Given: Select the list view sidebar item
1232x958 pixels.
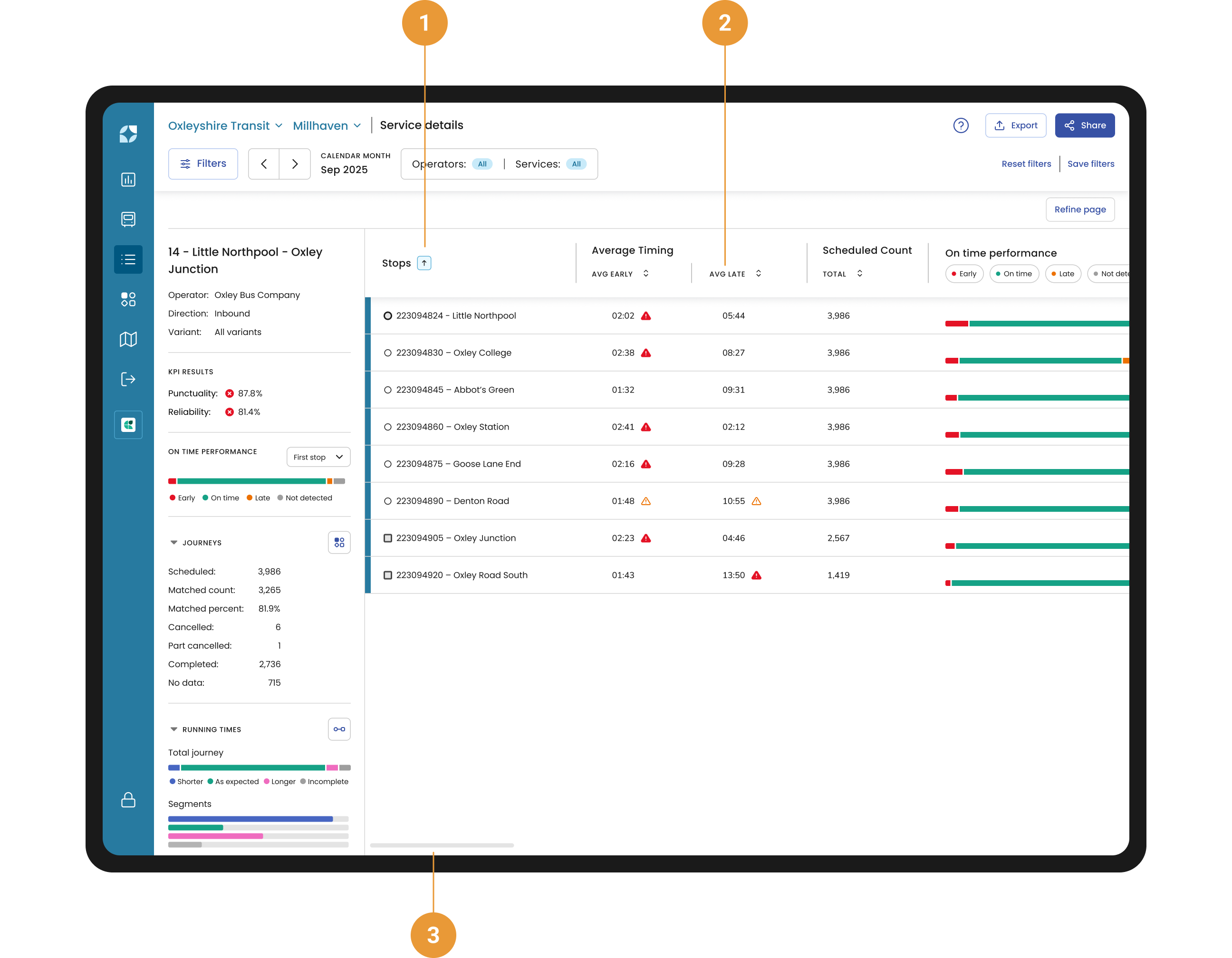Looking at the screenshot, I should click(x=128, y=259).
